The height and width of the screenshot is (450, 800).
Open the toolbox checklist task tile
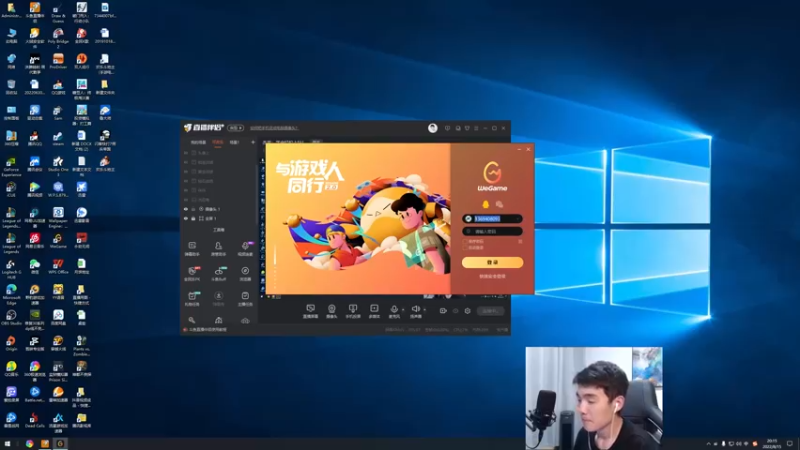click(245, 298)
